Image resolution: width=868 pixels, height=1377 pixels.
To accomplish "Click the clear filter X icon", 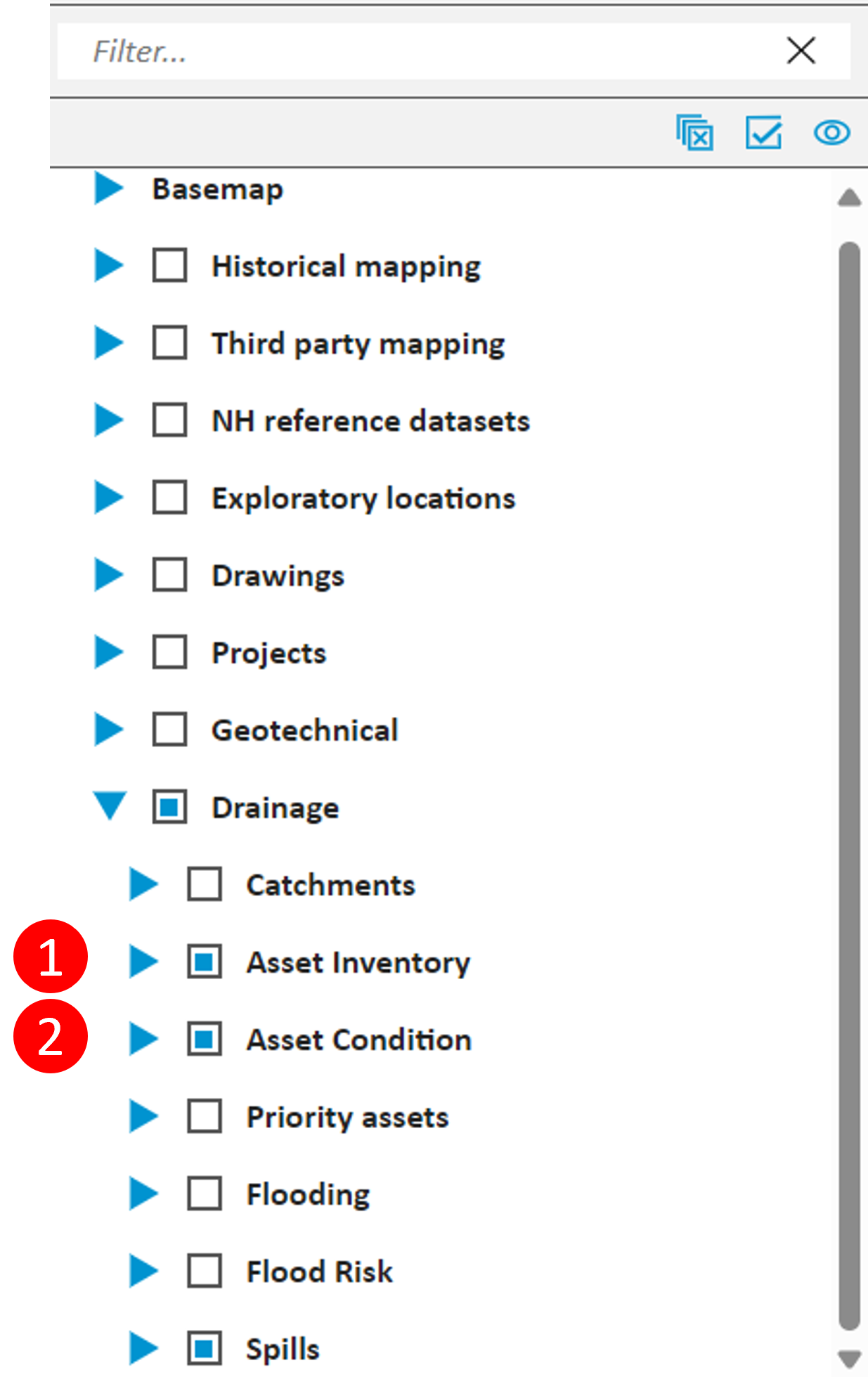I will [x=801, y=51].
